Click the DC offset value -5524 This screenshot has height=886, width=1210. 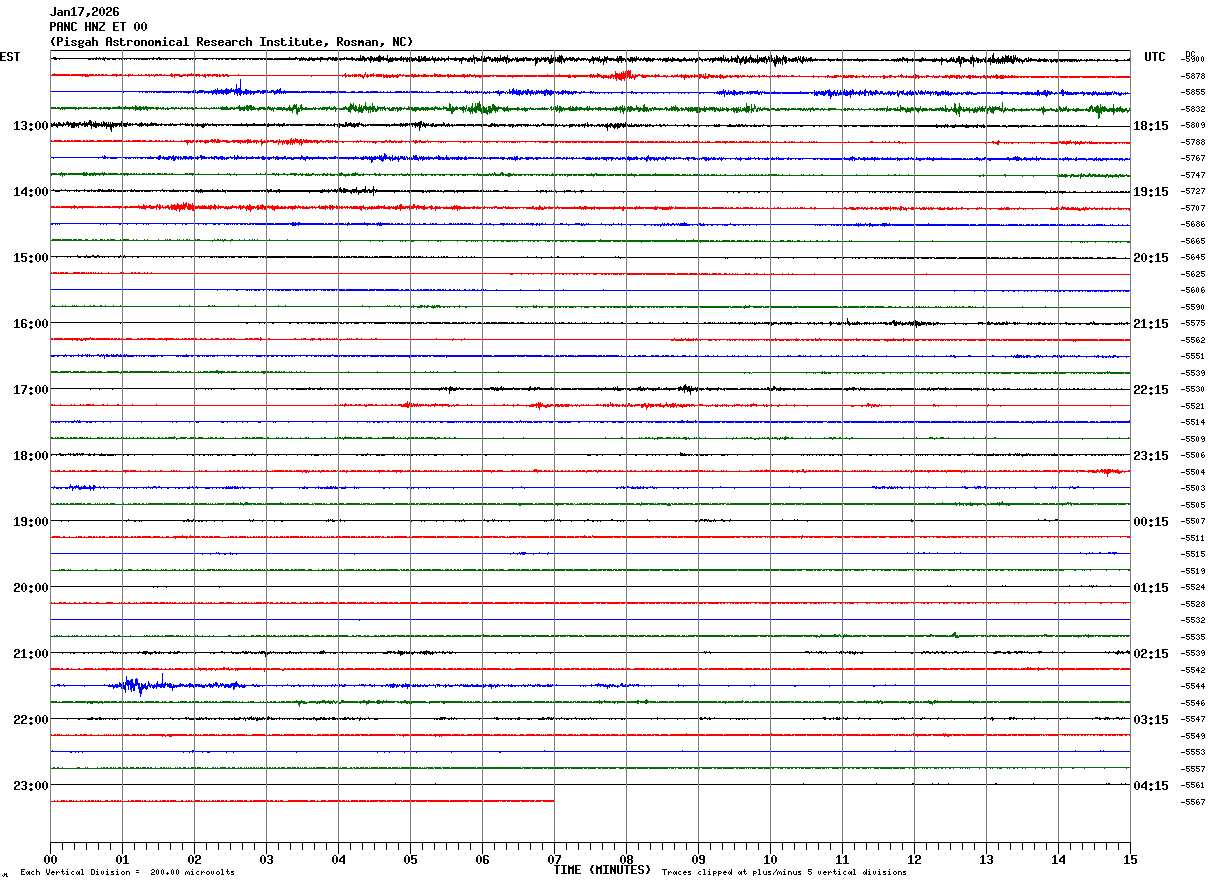pyautogui.click(x=1193, y=587)
